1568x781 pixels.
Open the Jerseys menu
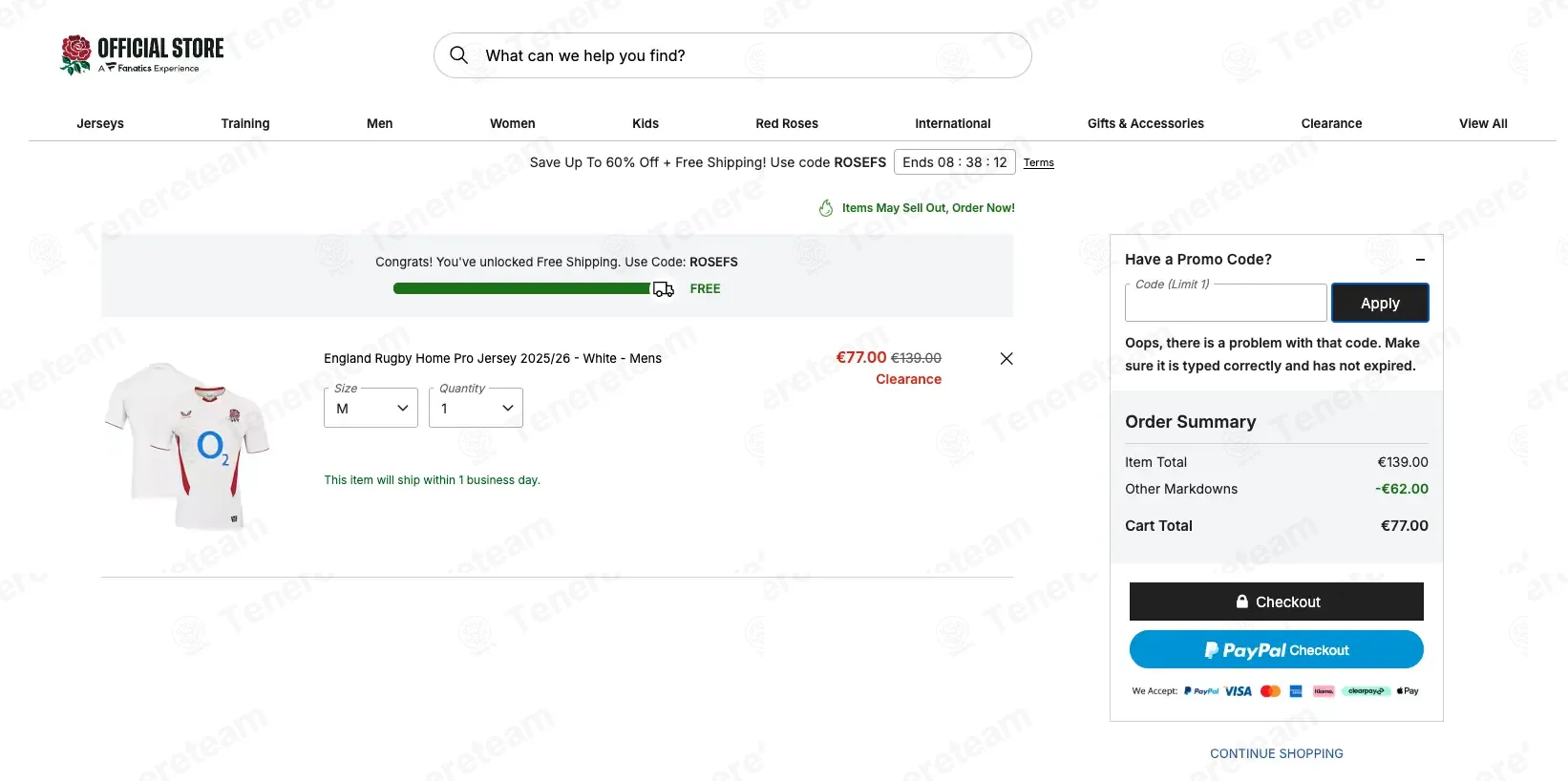(100, 123)
